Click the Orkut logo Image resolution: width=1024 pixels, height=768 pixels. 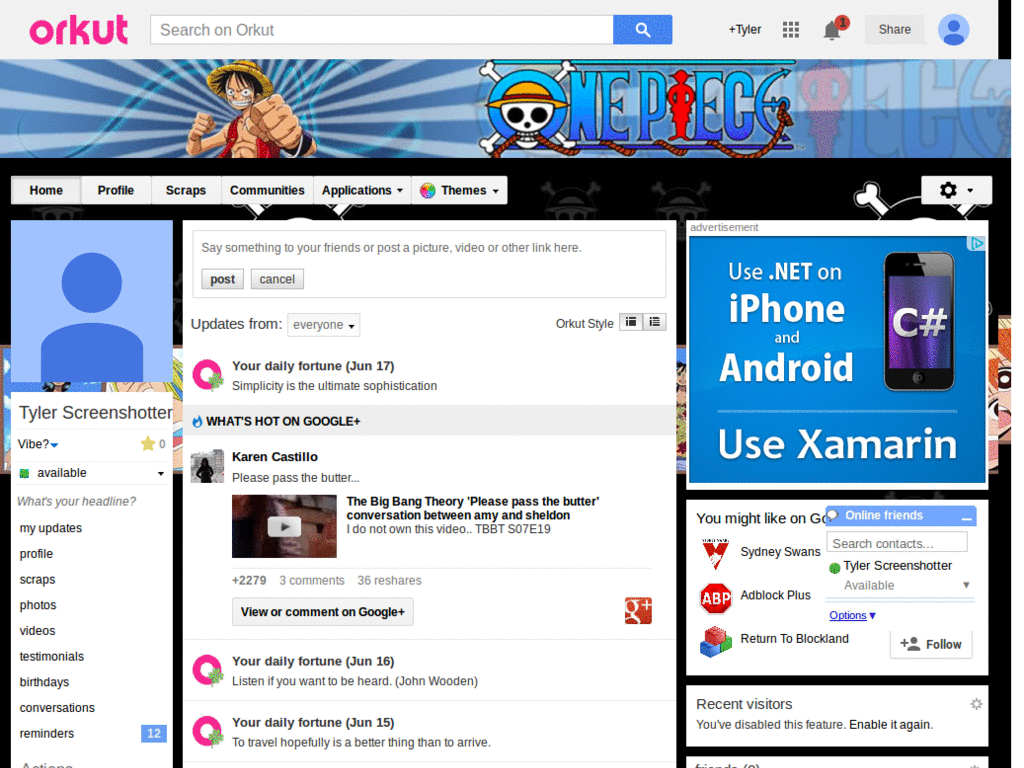click(78, 30)
